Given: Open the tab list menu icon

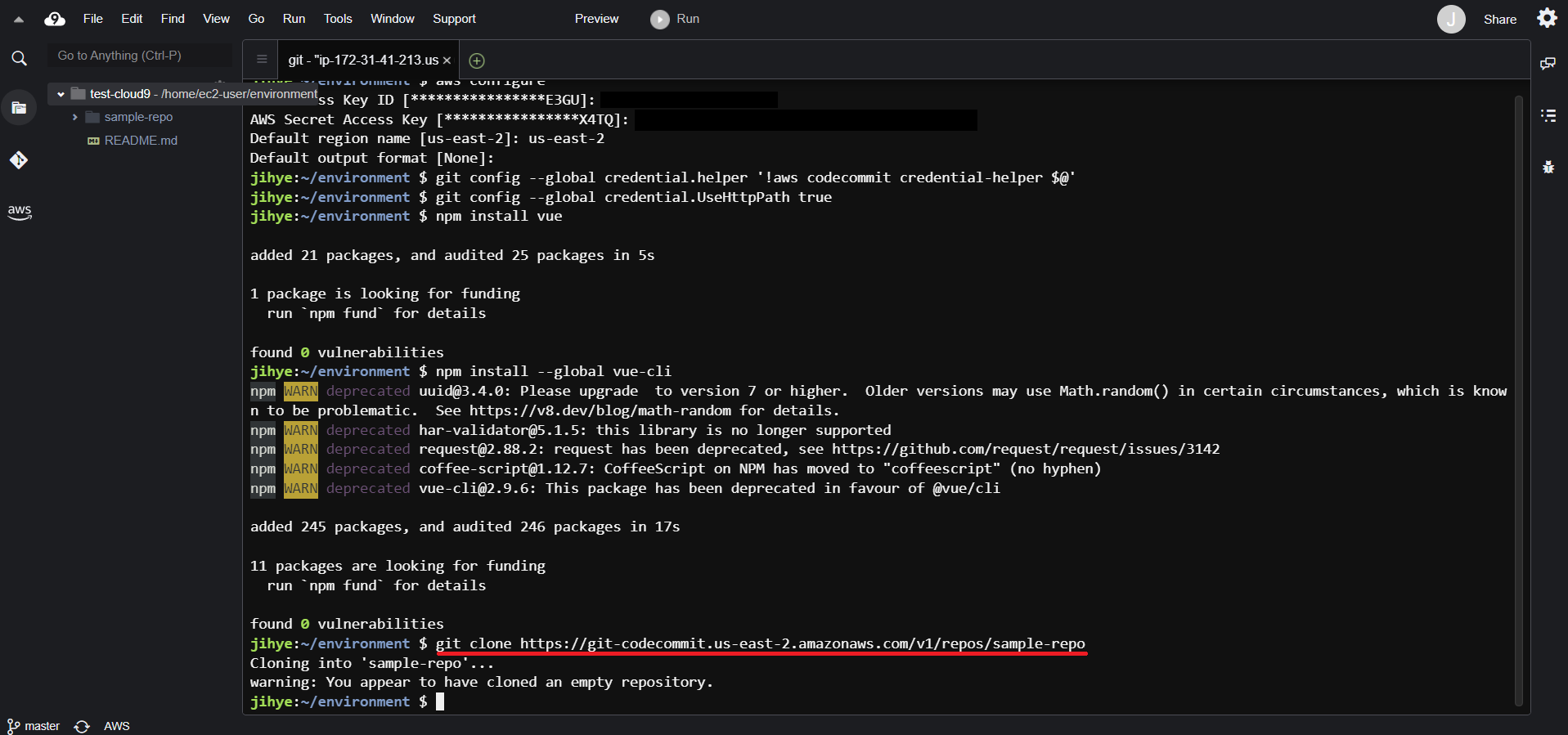Looking at the screenshot, I should (x=262, y=59).
